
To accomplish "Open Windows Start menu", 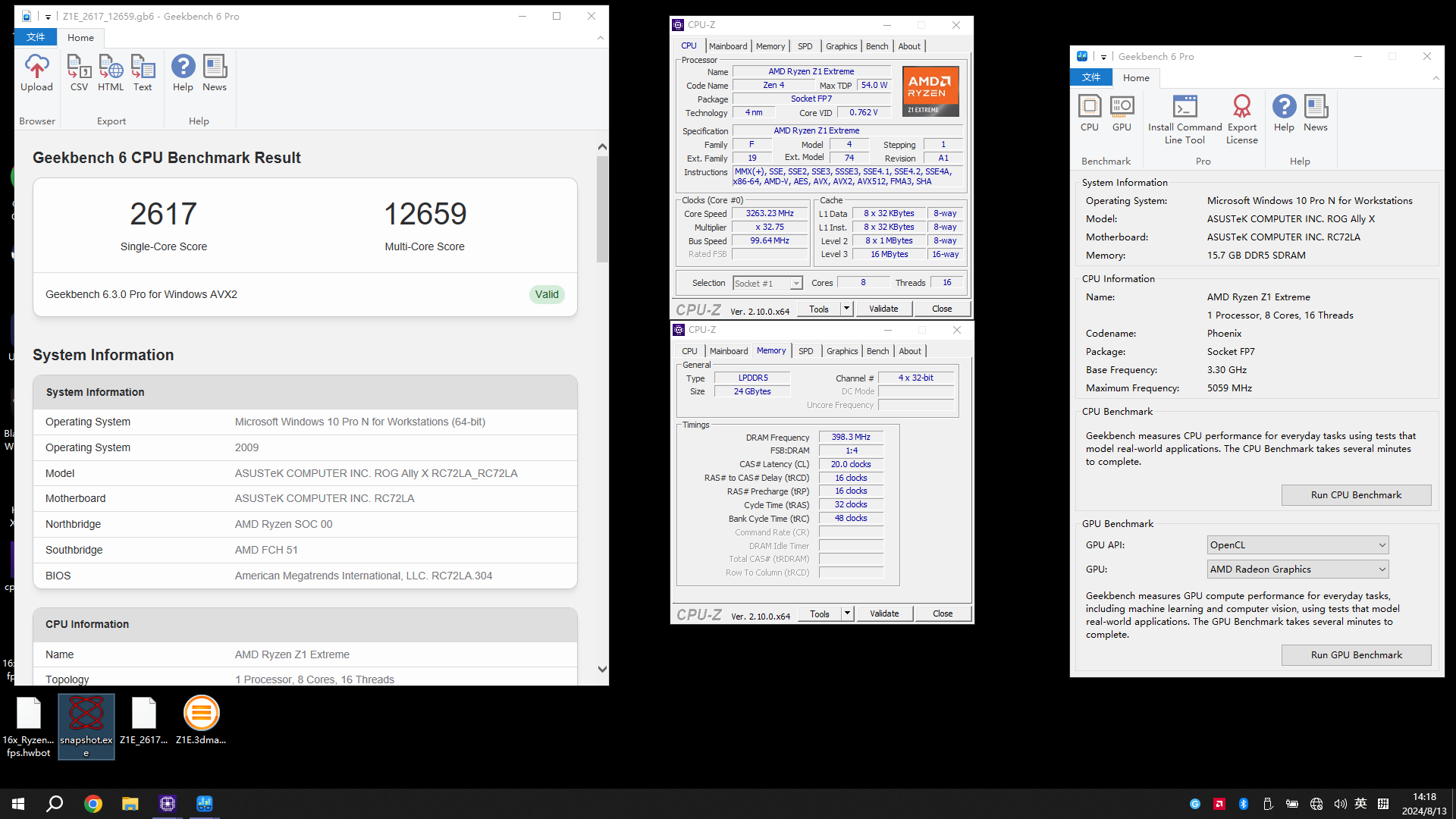I will (x=18, y=804).
